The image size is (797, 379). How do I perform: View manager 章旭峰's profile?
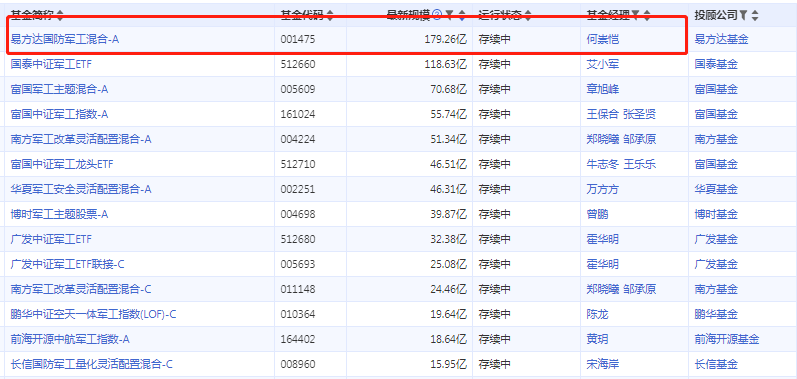tap(602, 89)
